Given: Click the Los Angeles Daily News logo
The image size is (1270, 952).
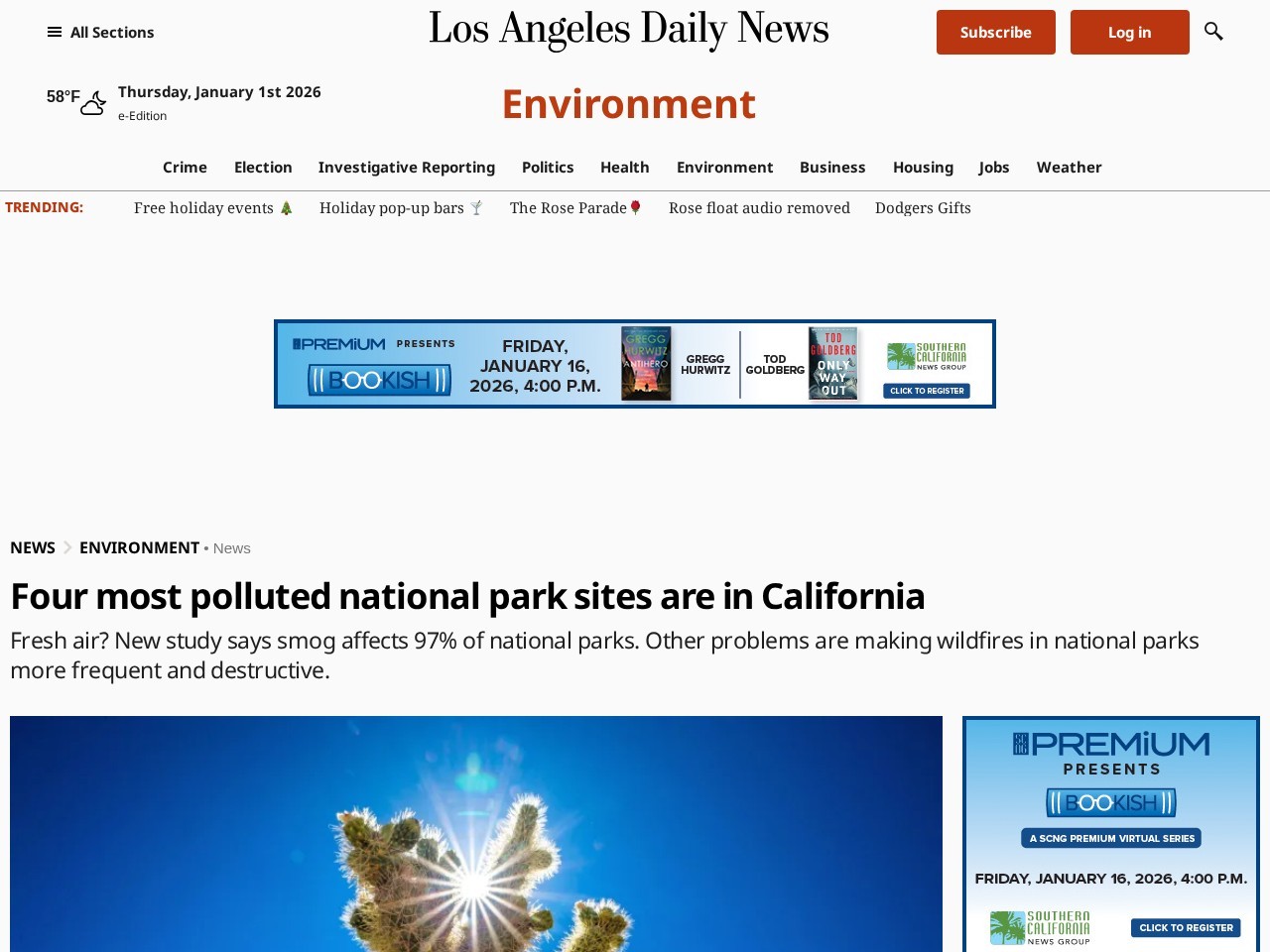Looking at the screenshot, I should click(628, 30).
